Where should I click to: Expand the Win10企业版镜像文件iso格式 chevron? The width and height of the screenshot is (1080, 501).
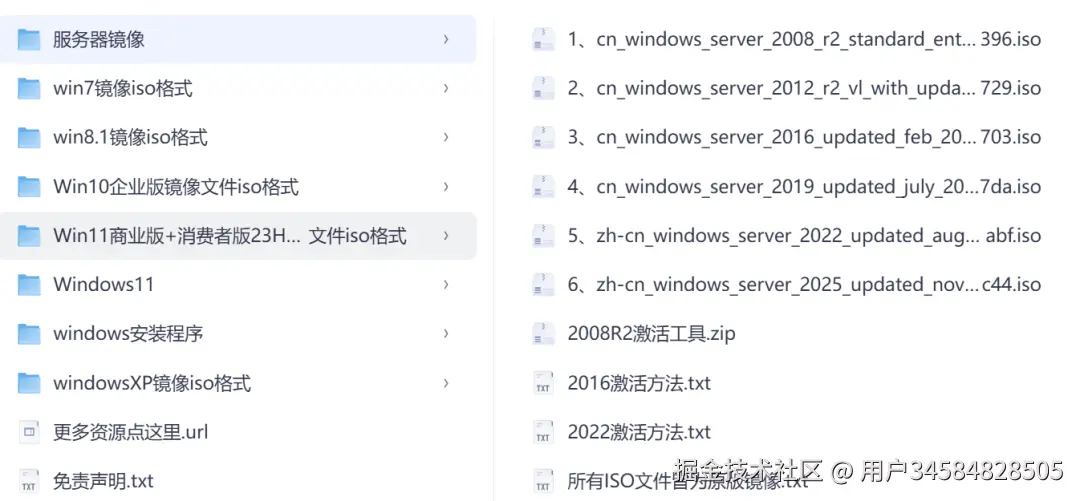click(x=446, y=187)
